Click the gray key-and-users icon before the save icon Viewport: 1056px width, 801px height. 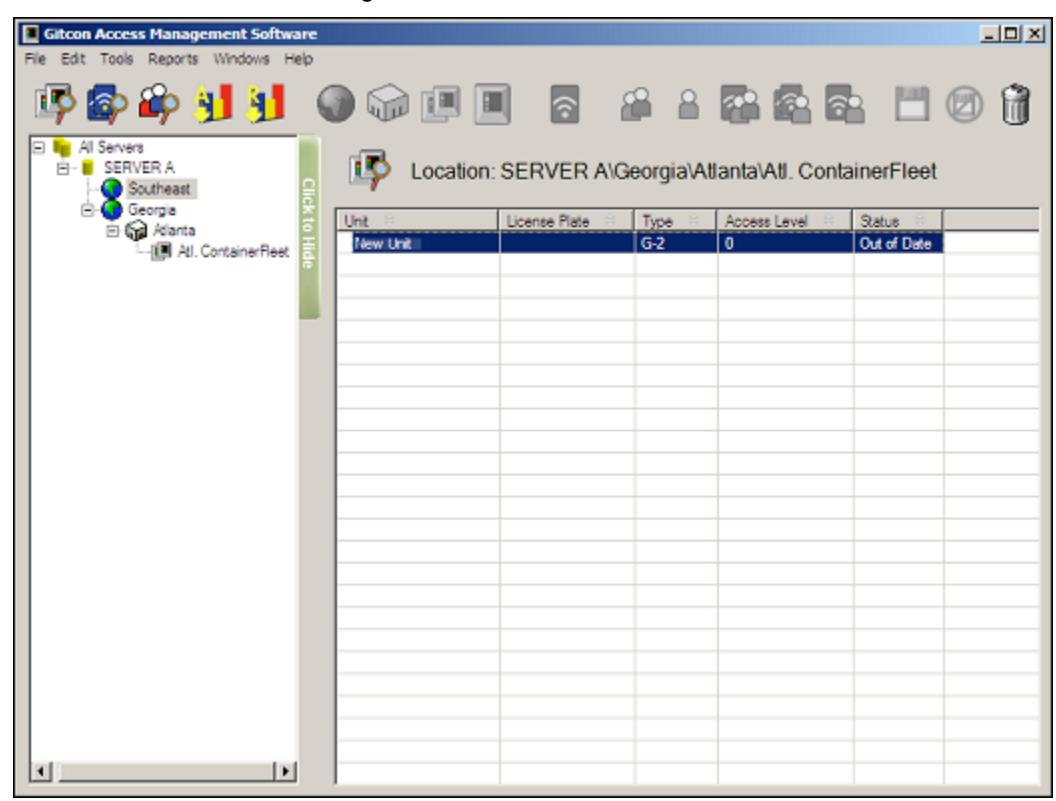click(845, 104)
